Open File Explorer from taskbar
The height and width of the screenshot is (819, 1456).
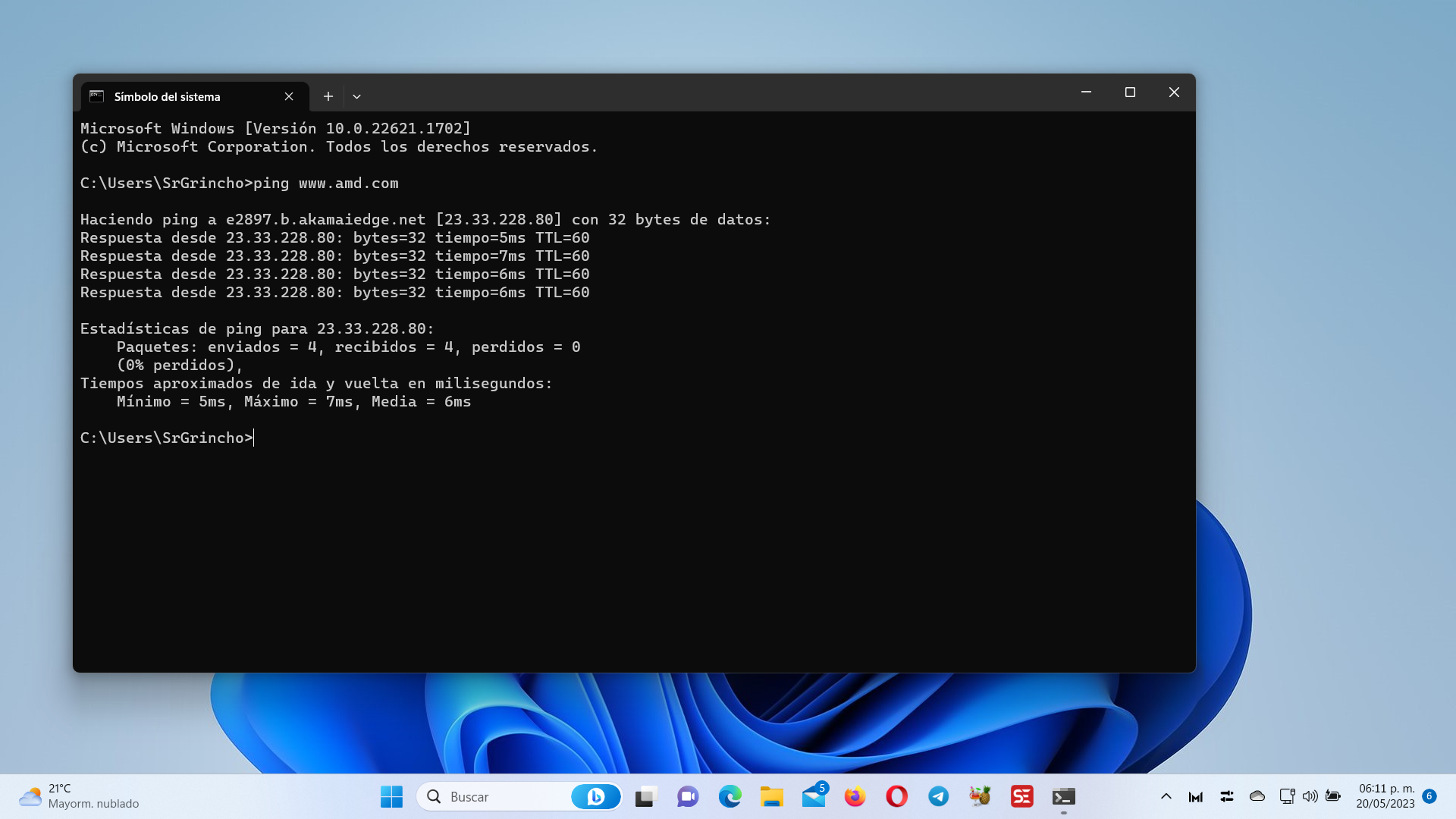pyautogui.click(x=771, y=796)
